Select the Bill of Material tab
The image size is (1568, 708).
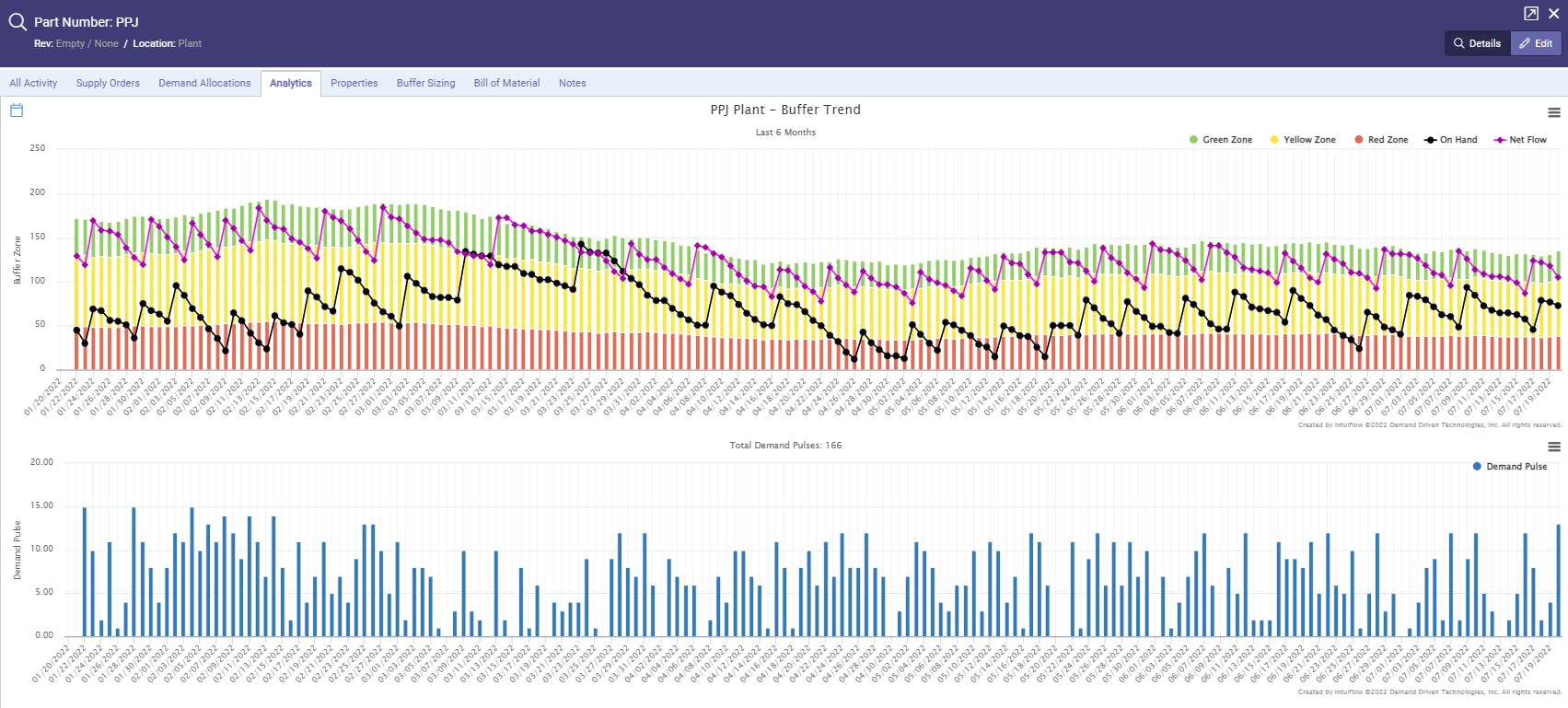click(506, 83)
